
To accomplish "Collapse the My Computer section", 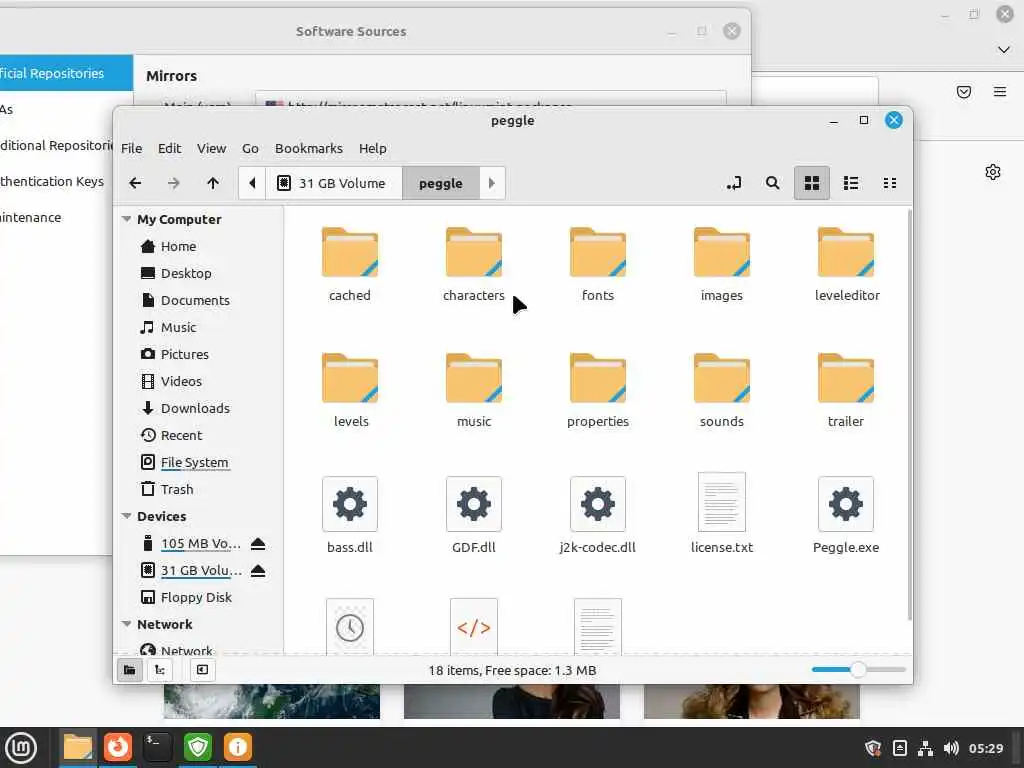I will pos(127,219).
